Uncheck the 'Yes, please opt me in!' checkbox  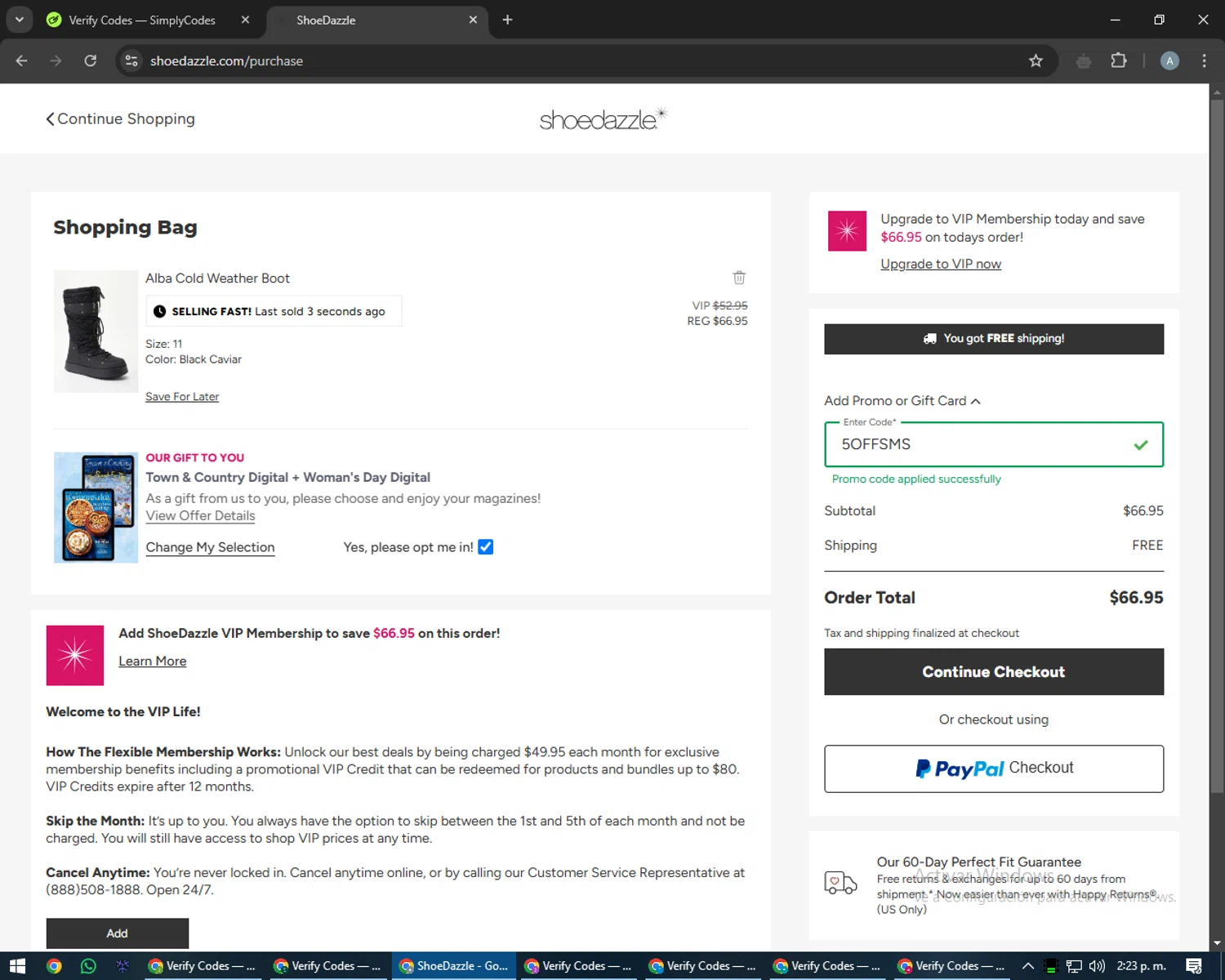tap(486, 547)
